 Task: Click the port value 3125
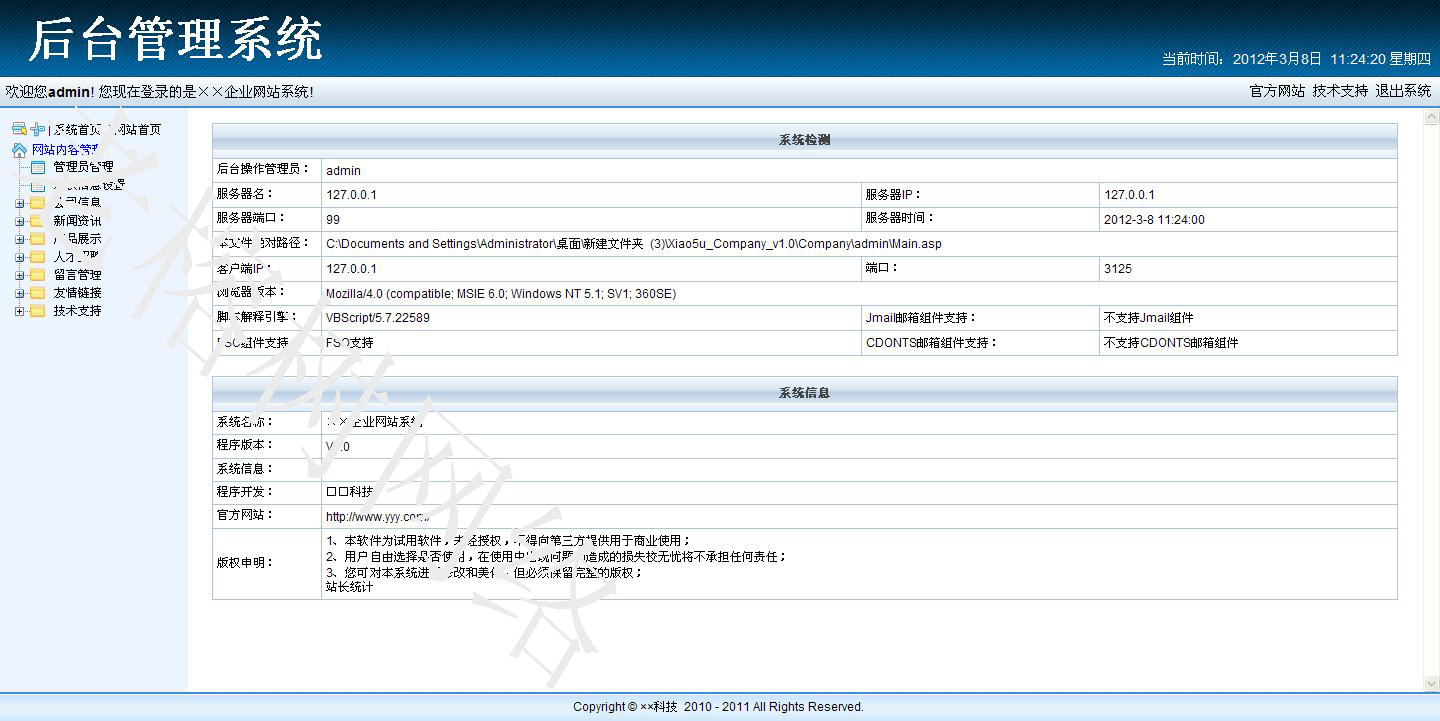click(x=1118, y=269)
